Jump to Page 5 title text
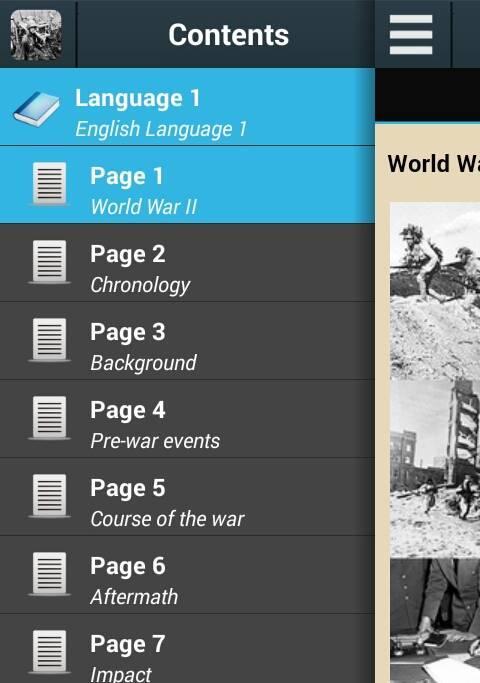 click(x=128, y=488)
